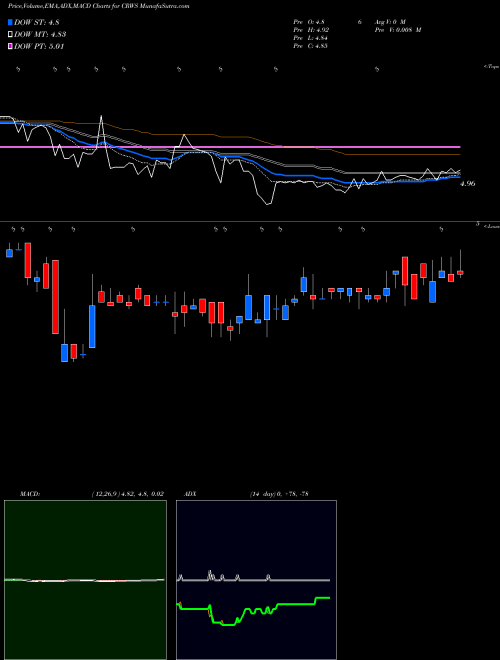This screenshot has width=500, height=660.
Task: Click the 'Pre L: 4.84' low value
Action: pyautogui.click(x=311, y=38)
